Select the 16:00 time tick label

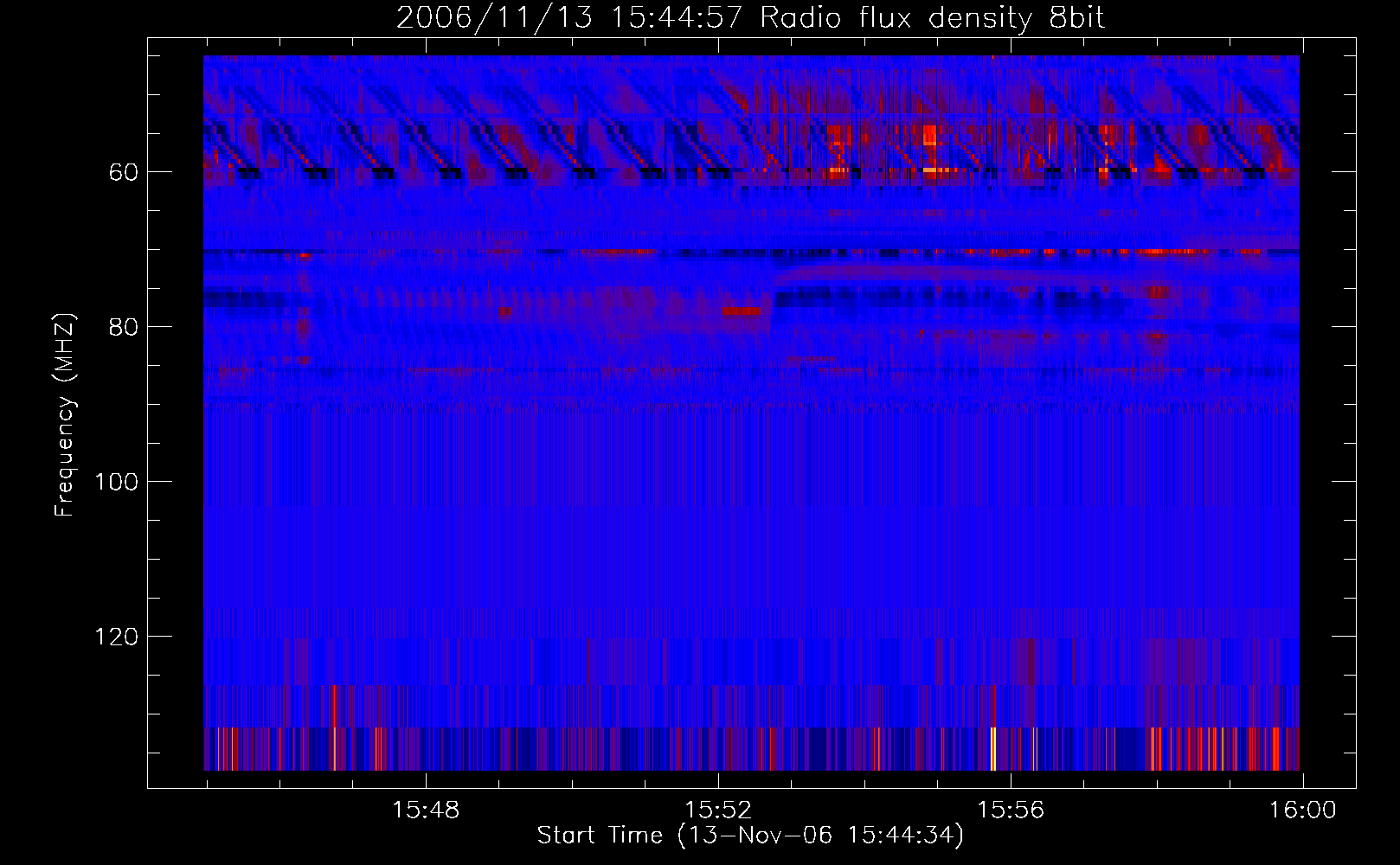pyautogui.click(x=1303, y=810)
